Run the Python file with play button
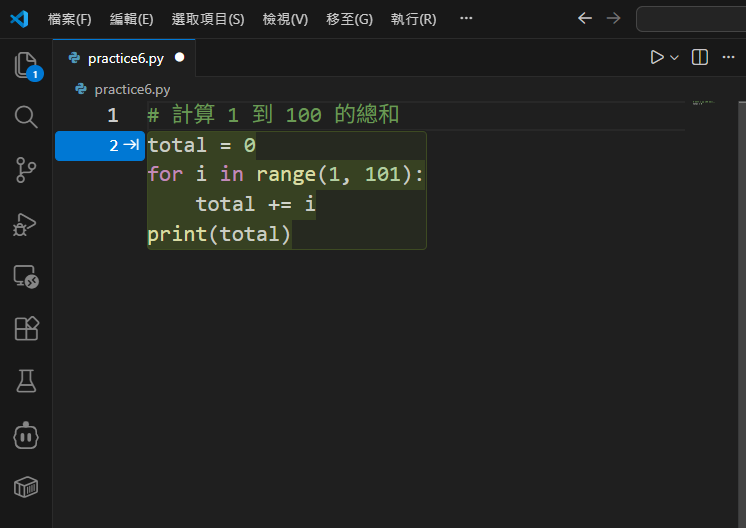This screenshot has width=746, height=528. point(656,58)
